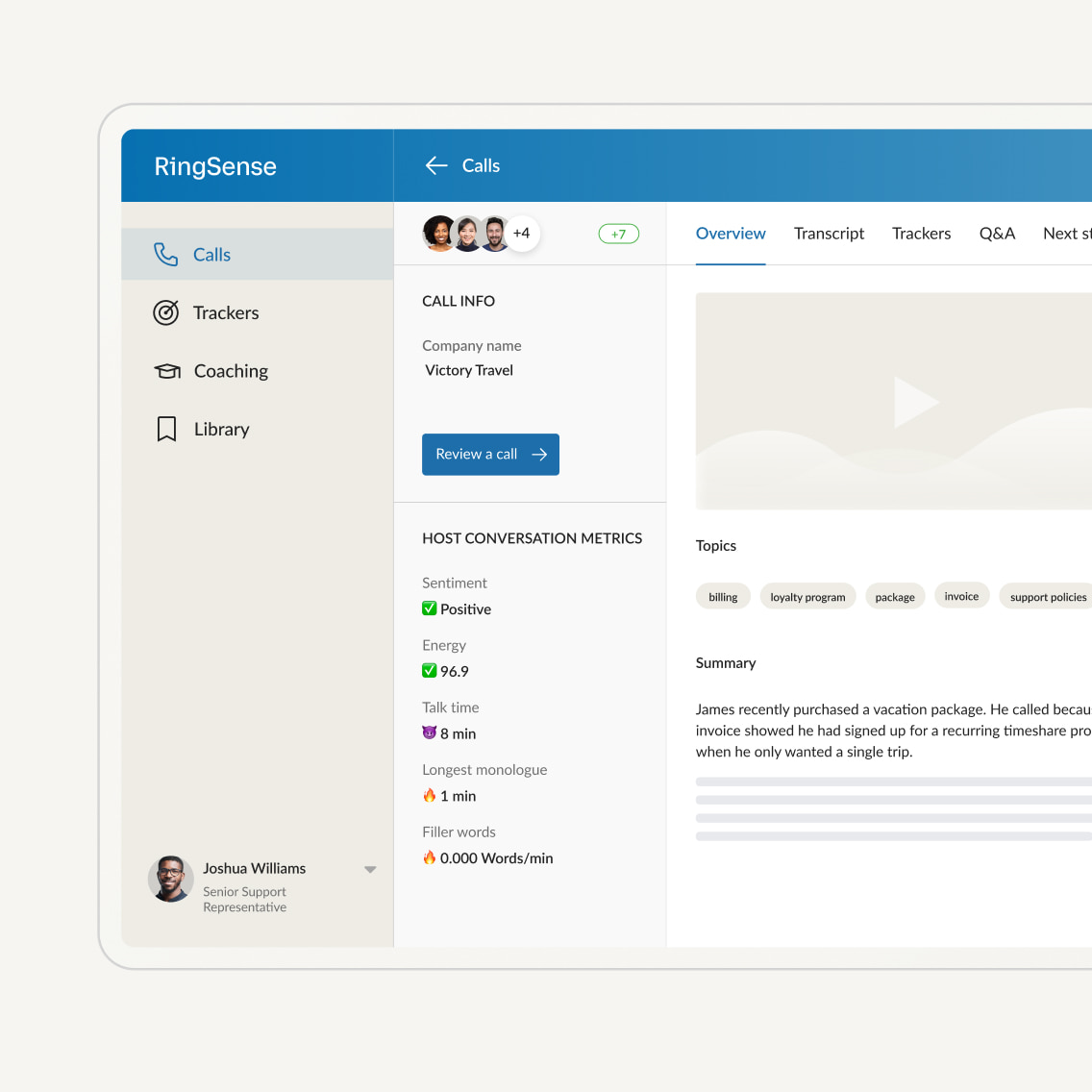The height and width of the screenshot is (1092, 1092).
Task: Open the Trackers target icon
Action: [x=166, y=312]
